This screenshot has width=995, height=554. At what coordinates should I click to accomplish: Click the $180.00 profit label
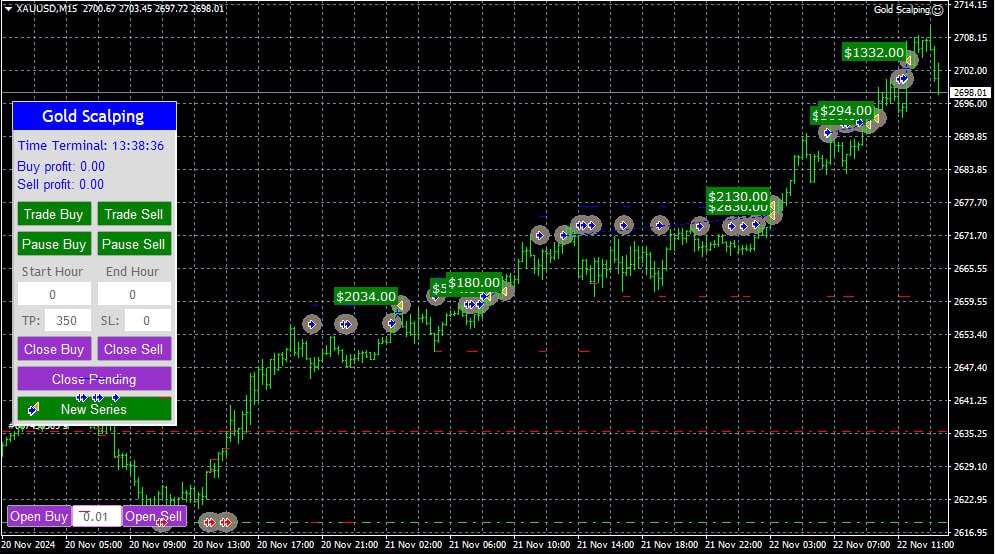coord(474,282)
